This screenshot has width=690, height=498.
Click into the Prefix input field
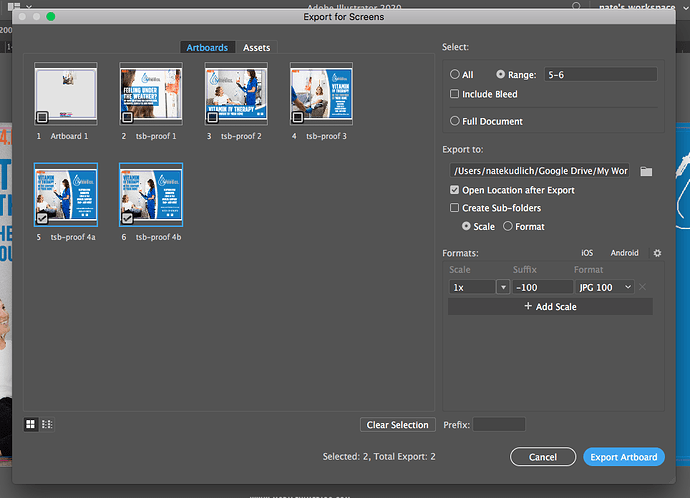[x=499, y=425]
